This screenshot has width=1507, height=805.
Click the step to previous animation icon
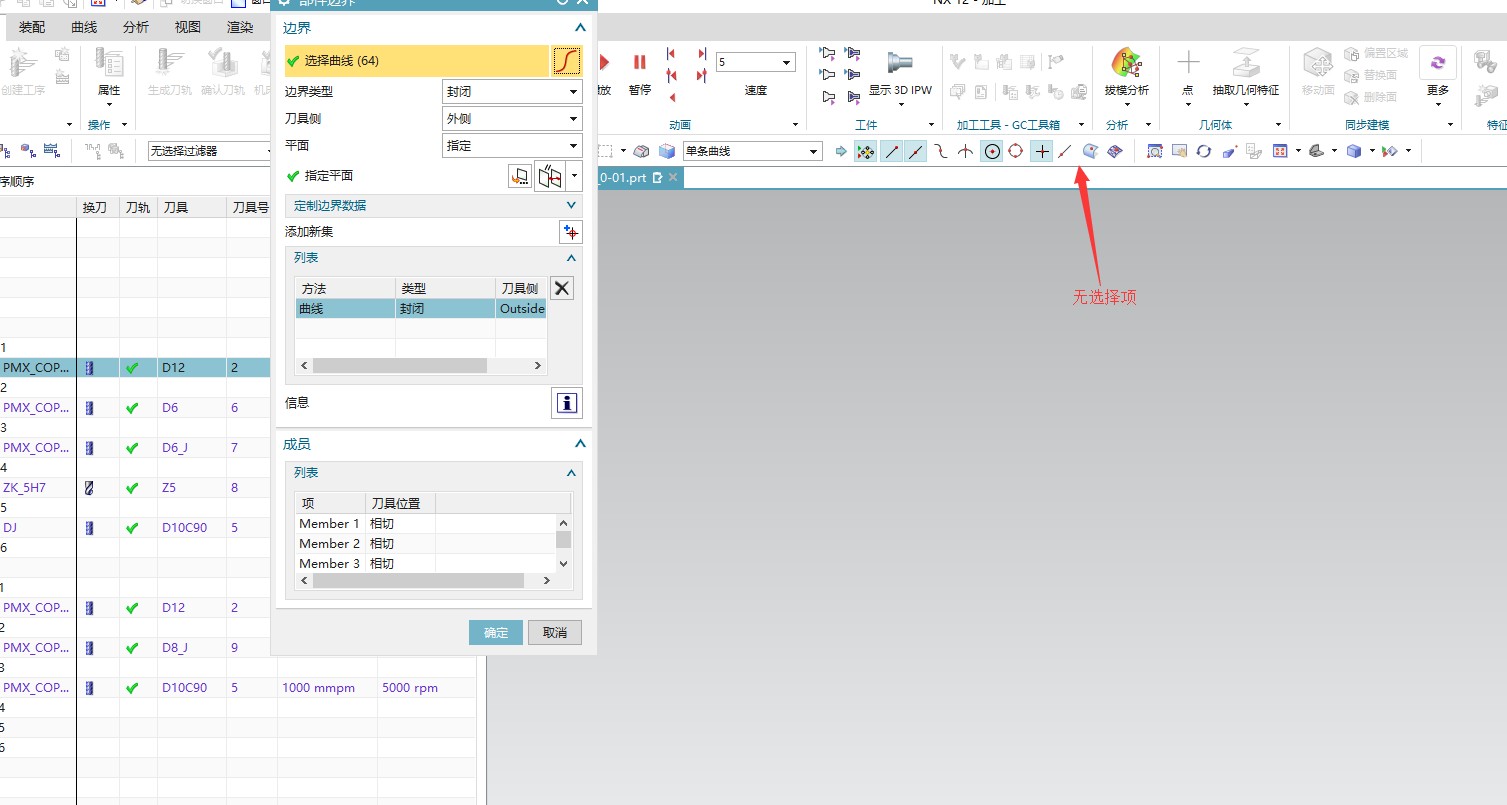point(671,53)
